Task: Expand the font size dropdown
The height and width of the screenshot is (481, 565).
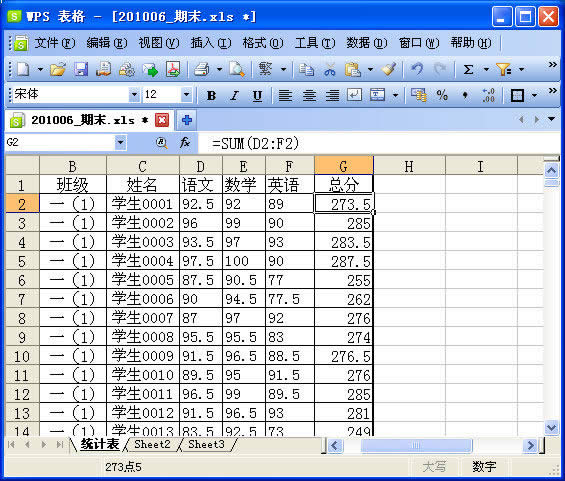Action: (186, 95)
